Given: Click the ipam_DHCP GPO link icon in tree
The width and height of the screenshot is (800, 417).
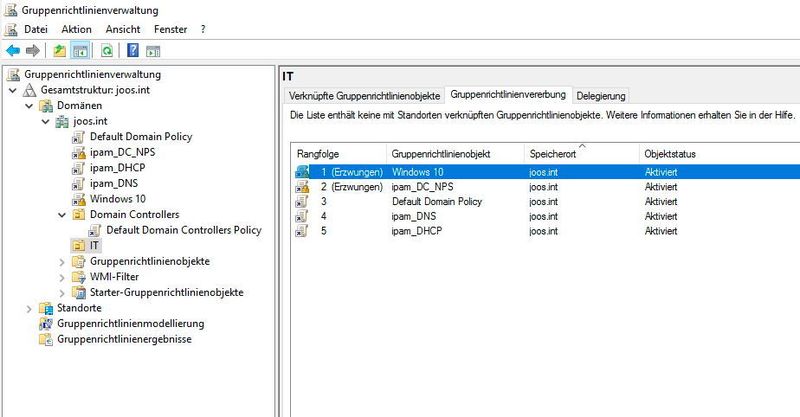Looking at the screenshot, I should pyautogui.click(x=79, y=168).
